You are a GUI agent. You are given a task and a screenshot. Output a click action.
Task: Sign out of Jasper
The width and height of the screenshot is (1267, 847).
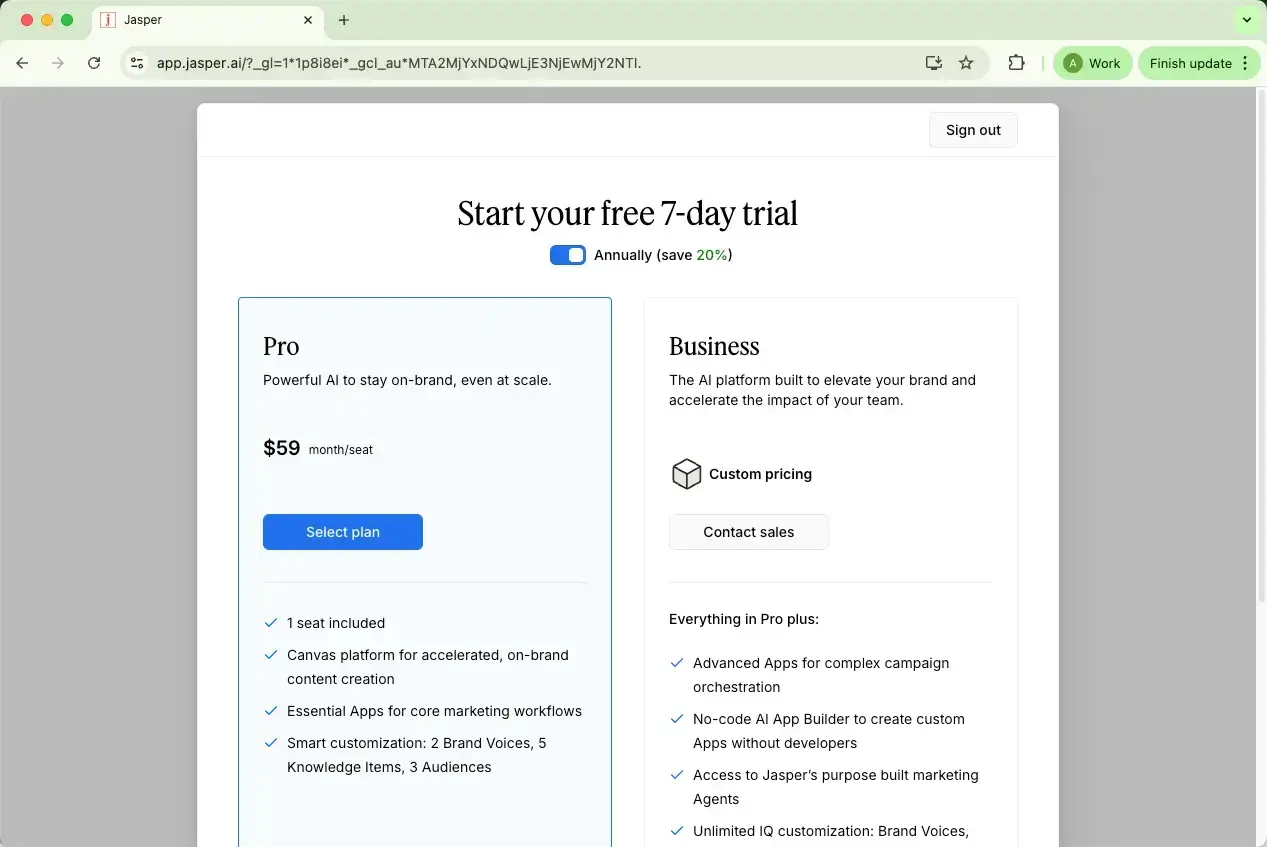pos(973,130)
